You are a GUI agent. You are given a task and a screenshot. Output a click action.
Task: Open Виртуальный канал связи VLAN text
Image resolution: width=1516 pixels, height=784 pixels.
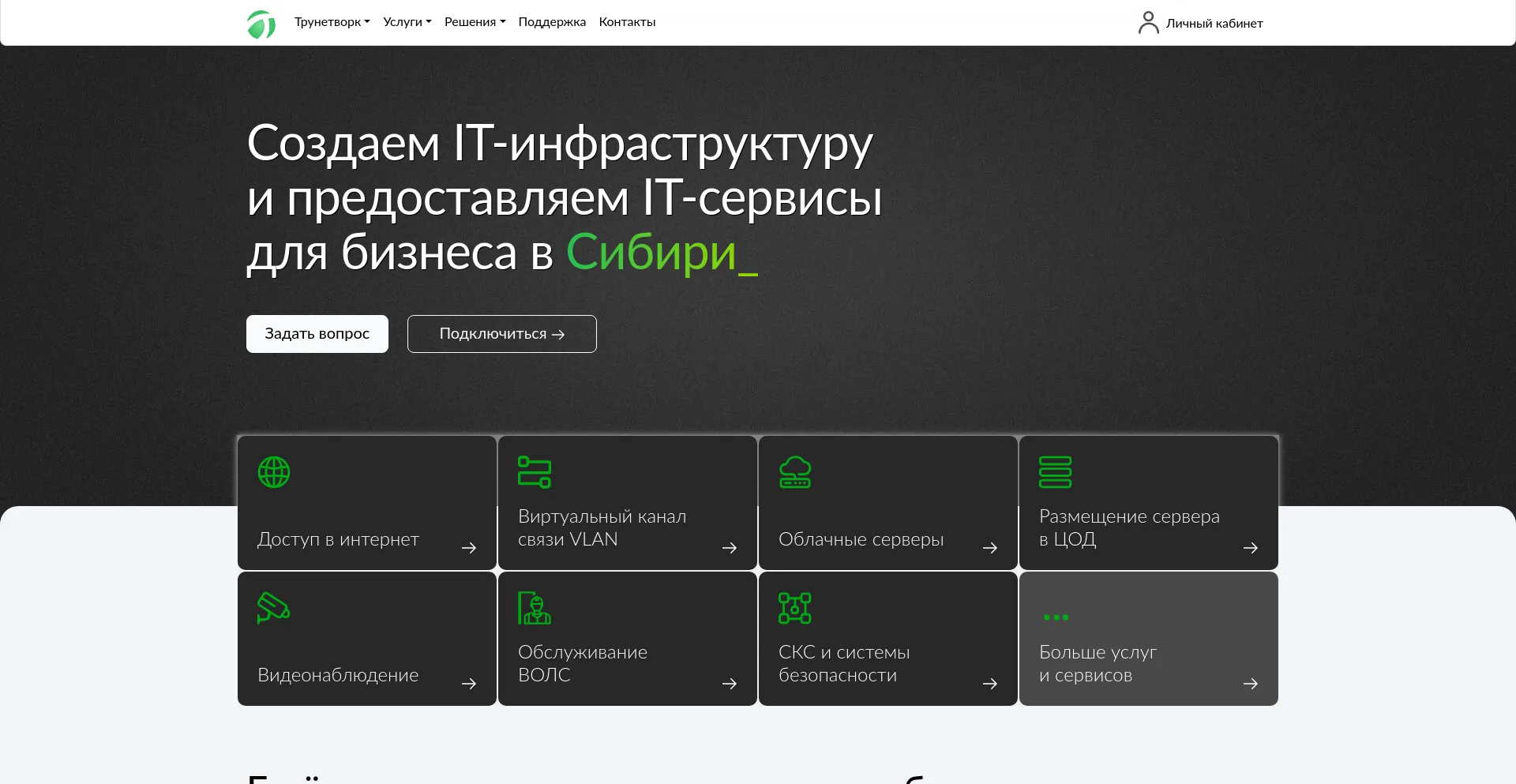click(602, 527)
